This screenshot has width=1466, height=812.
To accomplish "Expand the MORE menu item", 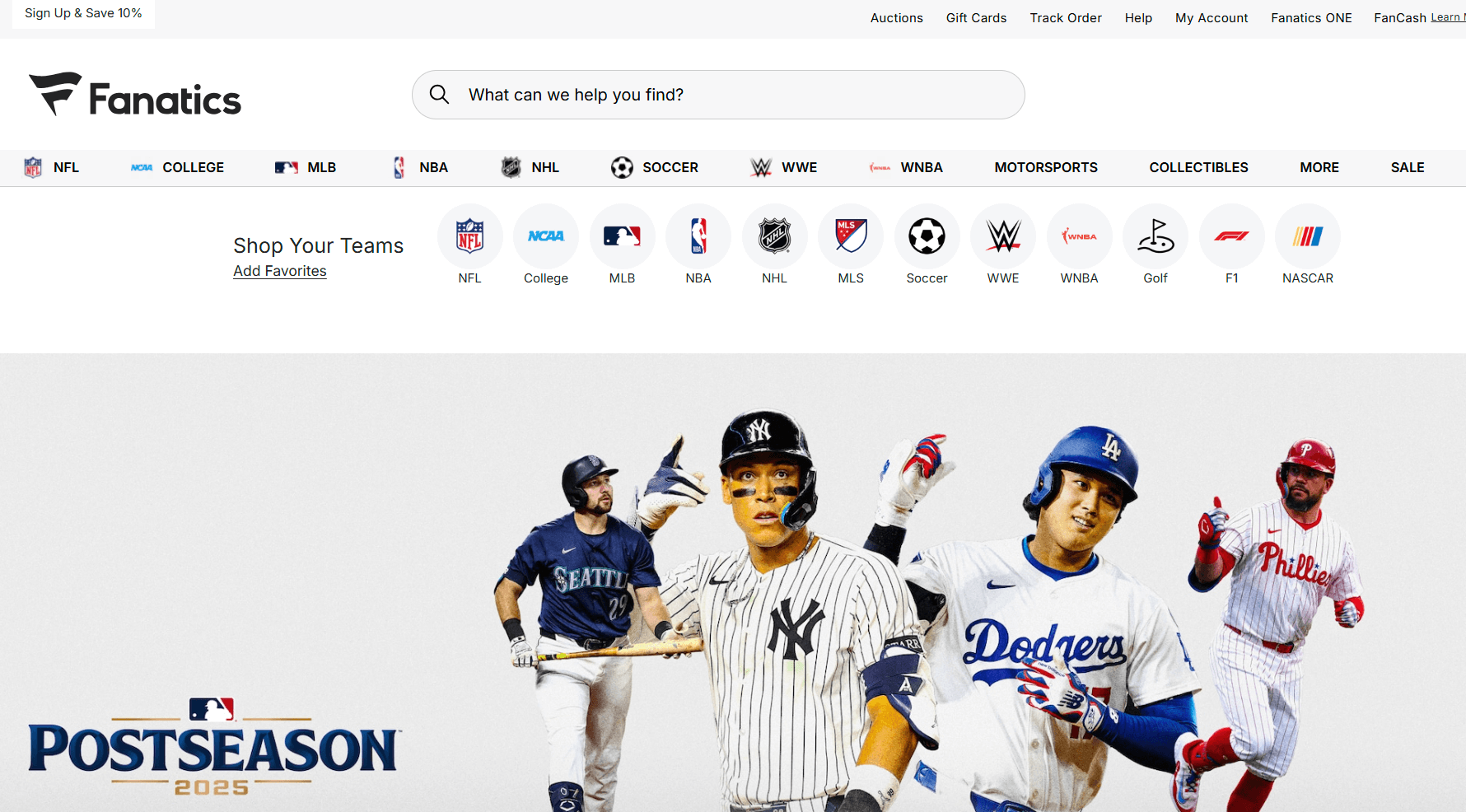I will point(1319,167).
